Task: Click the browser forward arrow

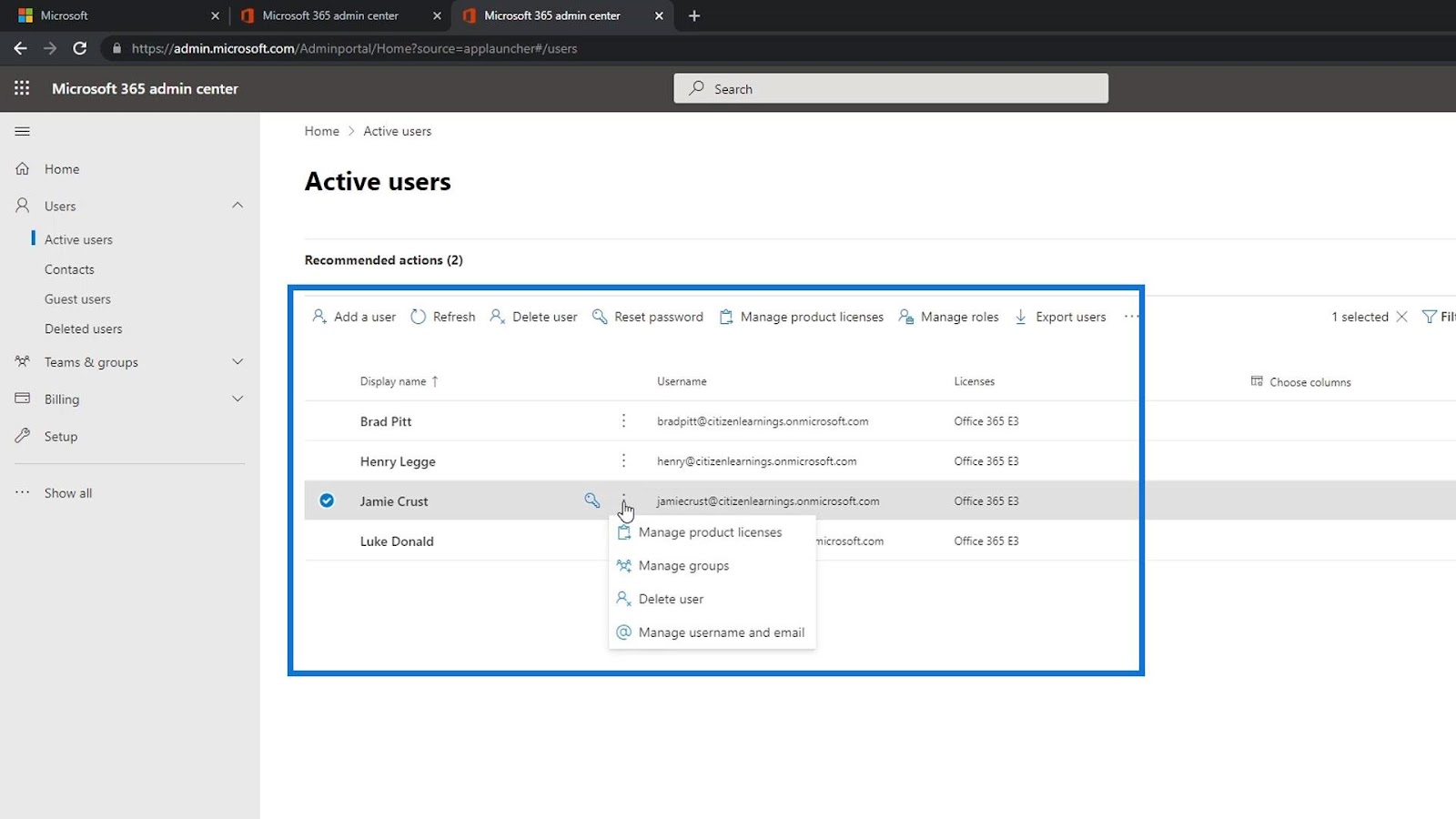Action: [x=50, y=48]
